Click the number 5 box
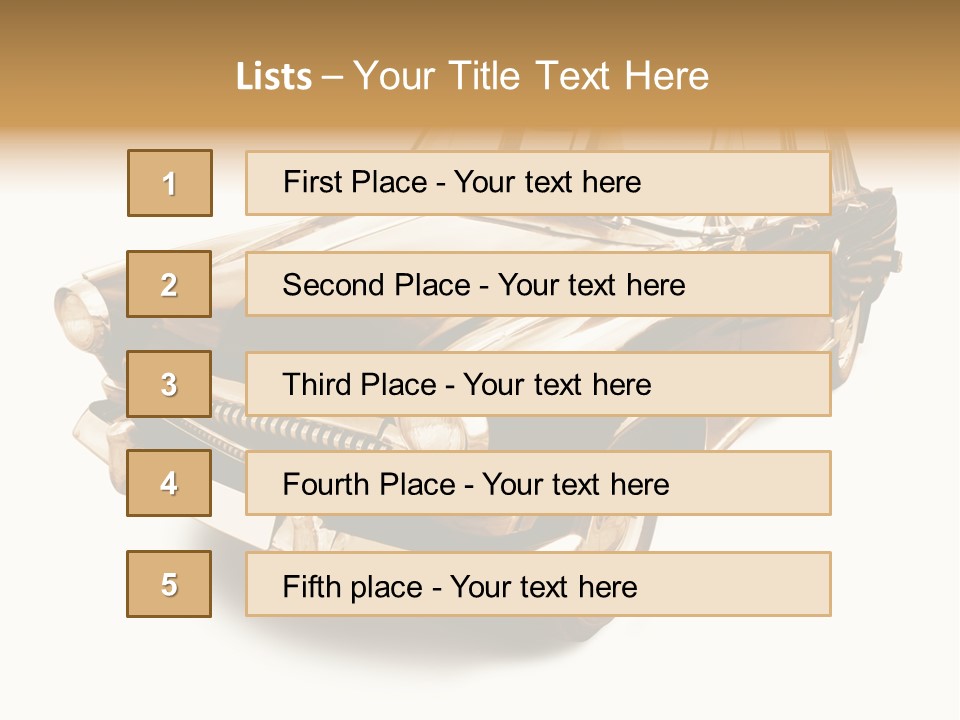Viewport: 960px width, 720px height. click(x=169, y=584)
